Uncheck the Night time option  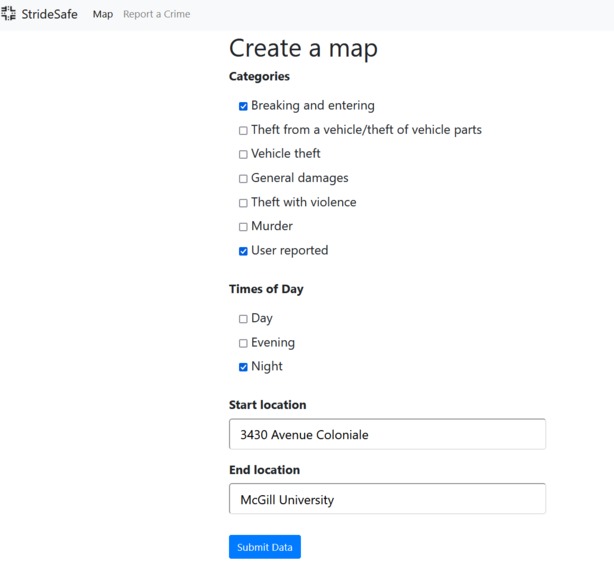point(243,367)
